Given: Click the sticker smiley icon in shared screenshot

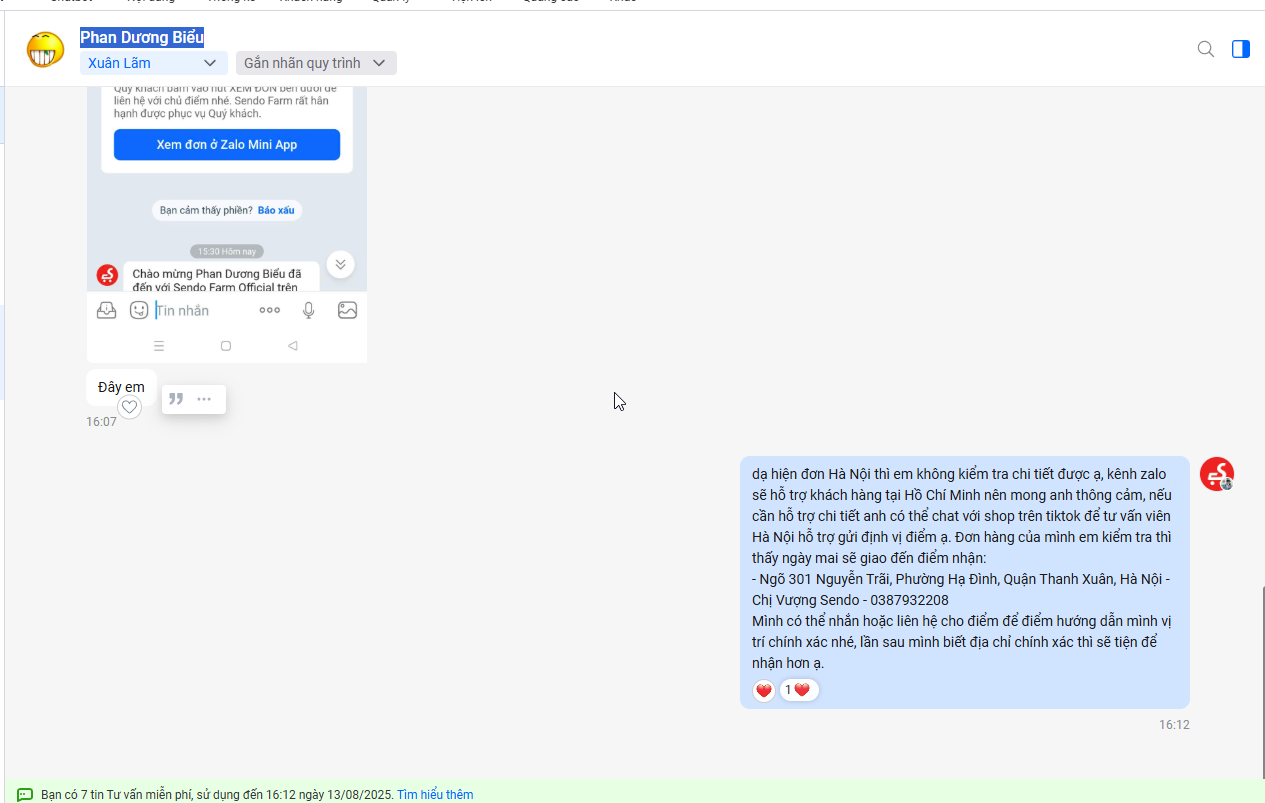Looking at the screenshot, I should 139,311.
